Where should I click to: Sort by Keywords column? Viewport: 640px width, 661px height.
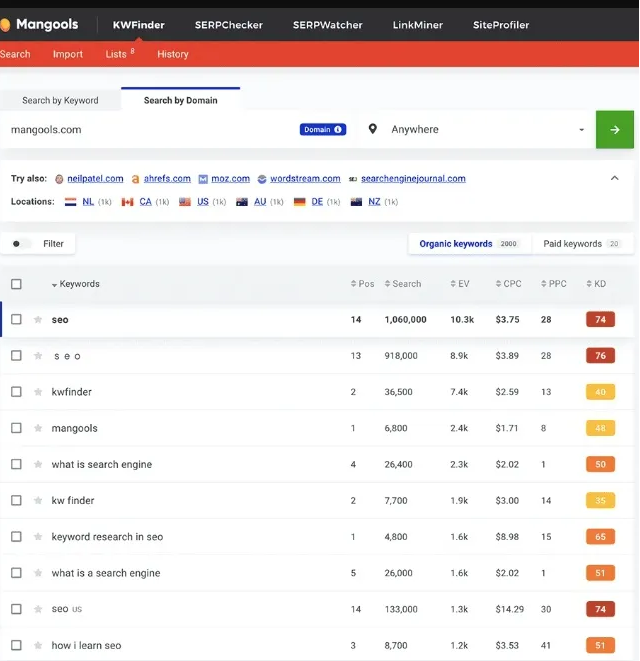[75, 284]
